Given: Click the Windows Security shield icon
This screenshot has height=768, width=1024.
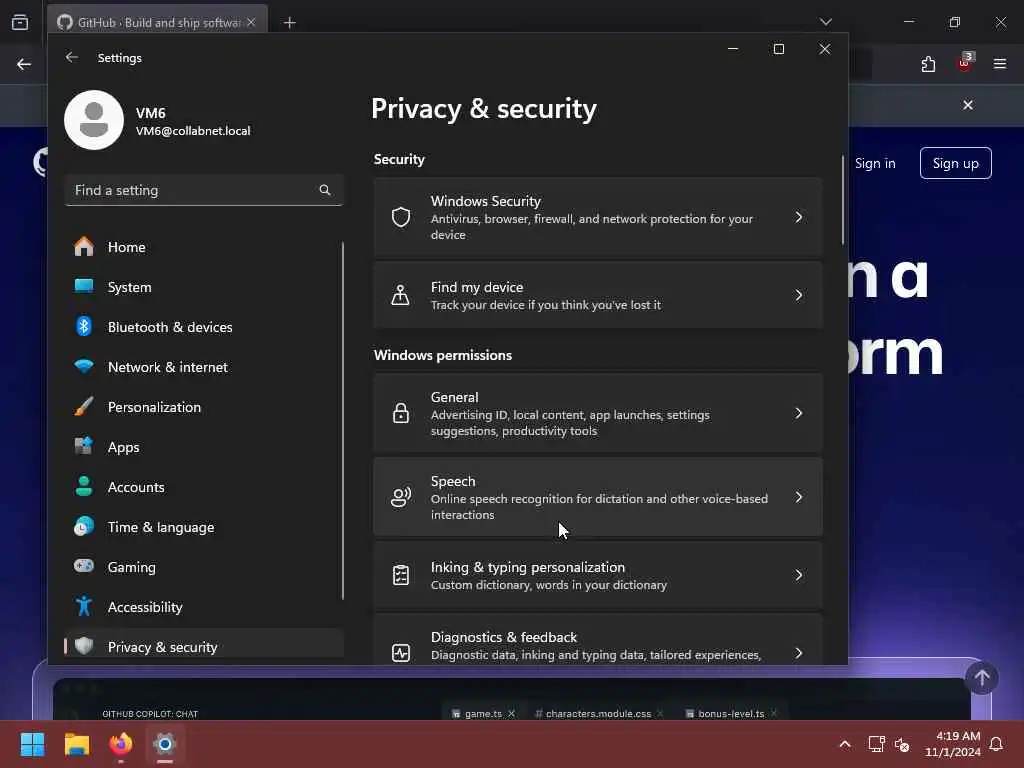Looking at the screenshot, I should point(401,217).
